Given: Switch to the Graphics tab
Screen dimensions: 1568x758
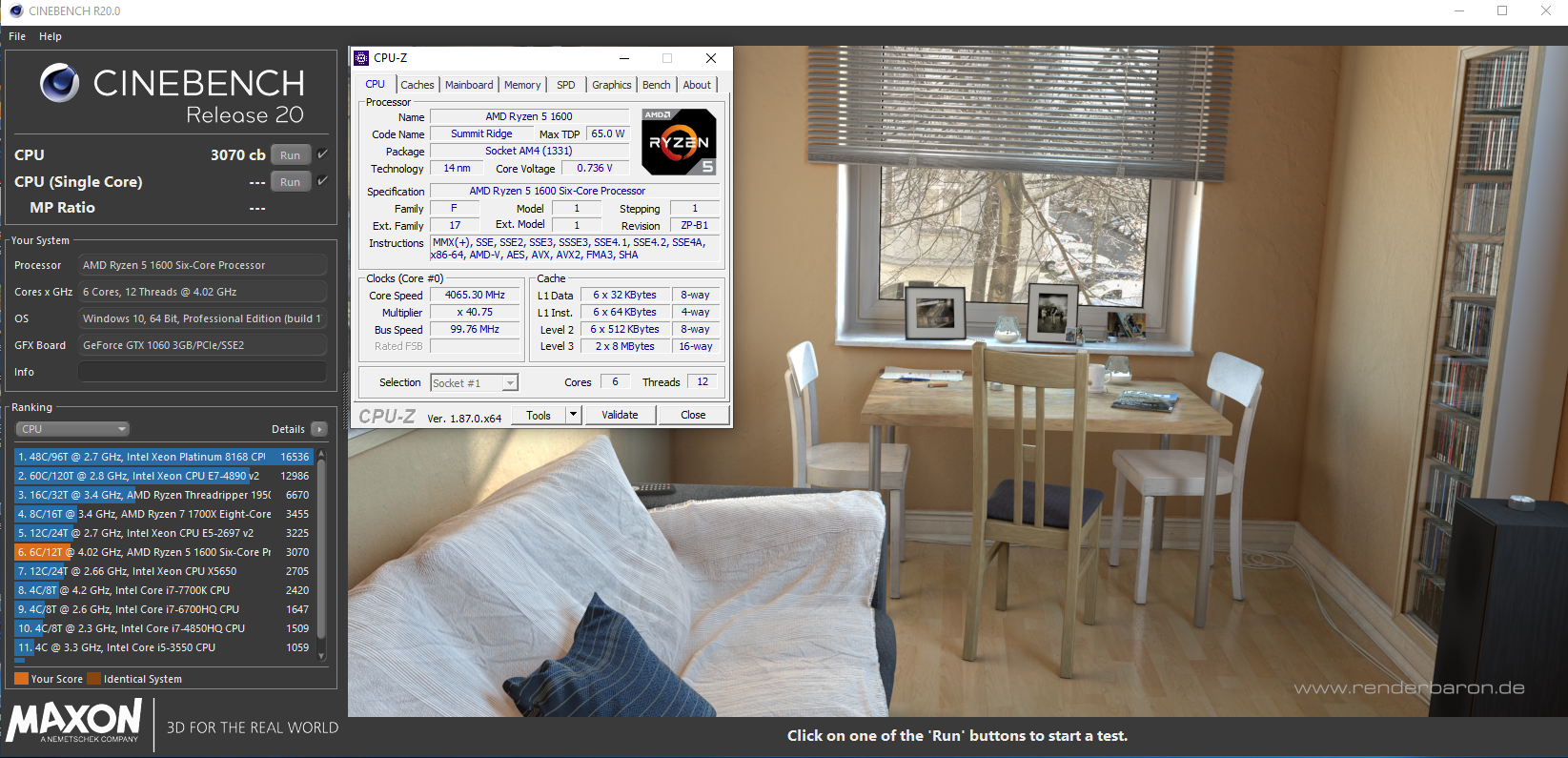Looking at the screenshot, I should tap(612, 85).
